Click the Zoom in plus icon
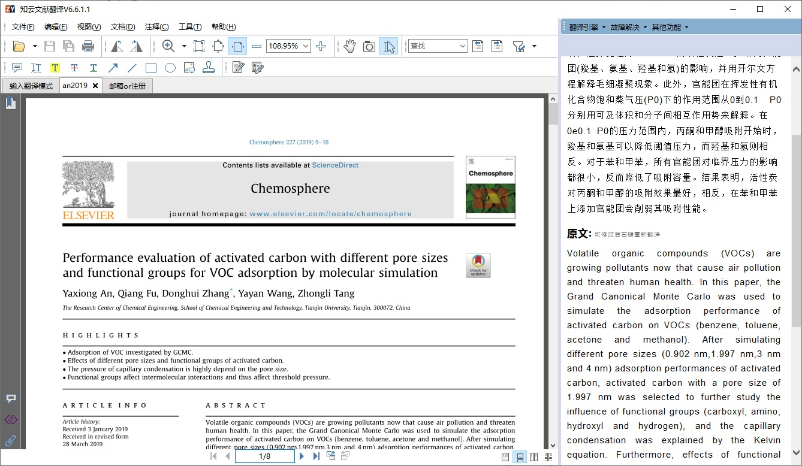The image size is (802, 466). pos(320,46)
